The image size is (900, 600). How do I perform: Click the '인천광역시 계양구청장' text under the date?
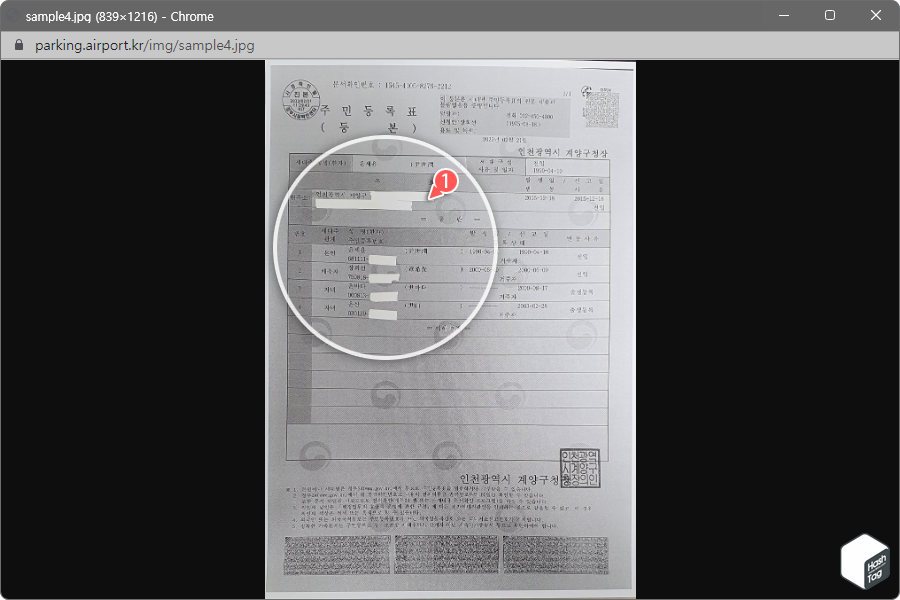[x=562, y=152]
